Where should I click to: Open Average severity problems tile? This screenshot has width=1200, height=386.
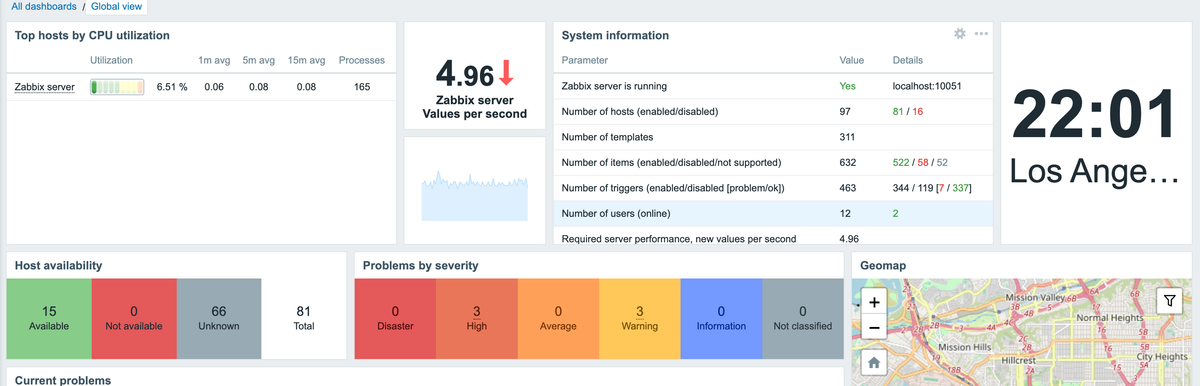click(558, 319)
